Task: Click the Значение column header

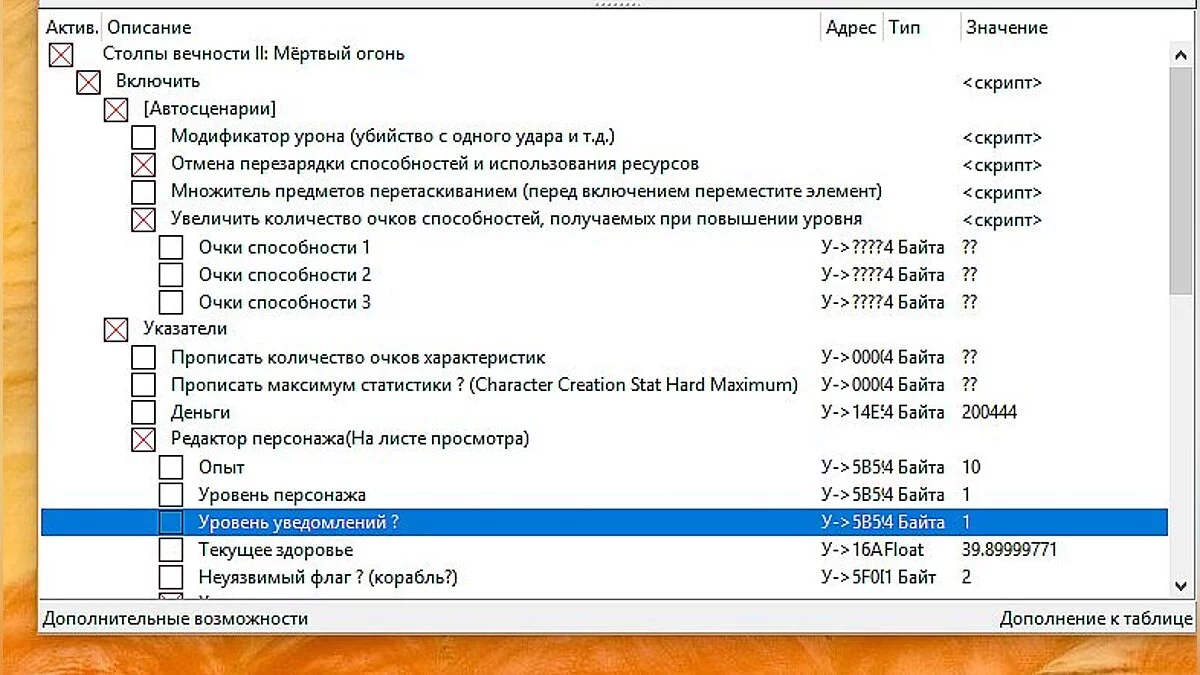Action: 1007,28
